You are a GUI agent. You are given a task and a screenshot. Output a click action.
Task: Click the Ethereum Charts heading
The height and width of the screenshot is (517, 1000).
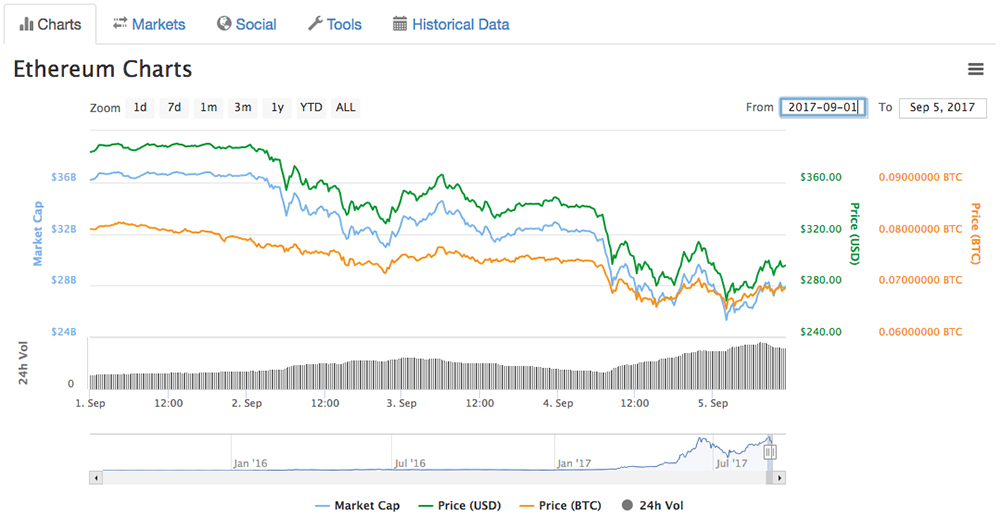click(103, 69)
